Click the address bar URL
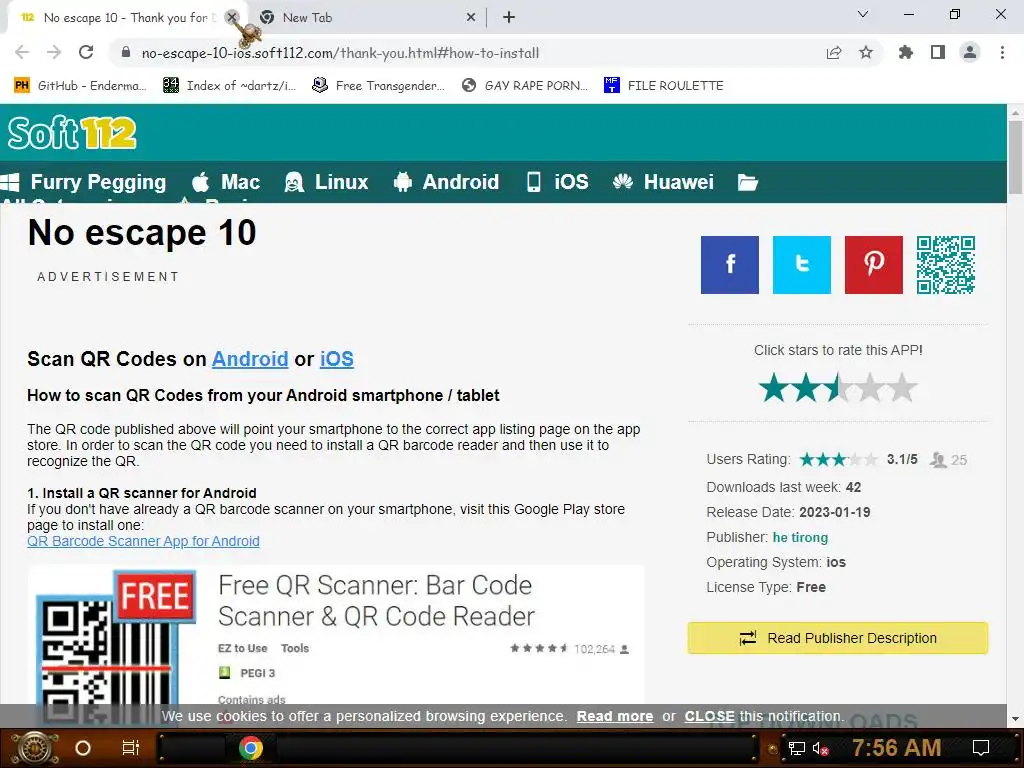Screen dimensions: 1024x768 tap(340, 53)
